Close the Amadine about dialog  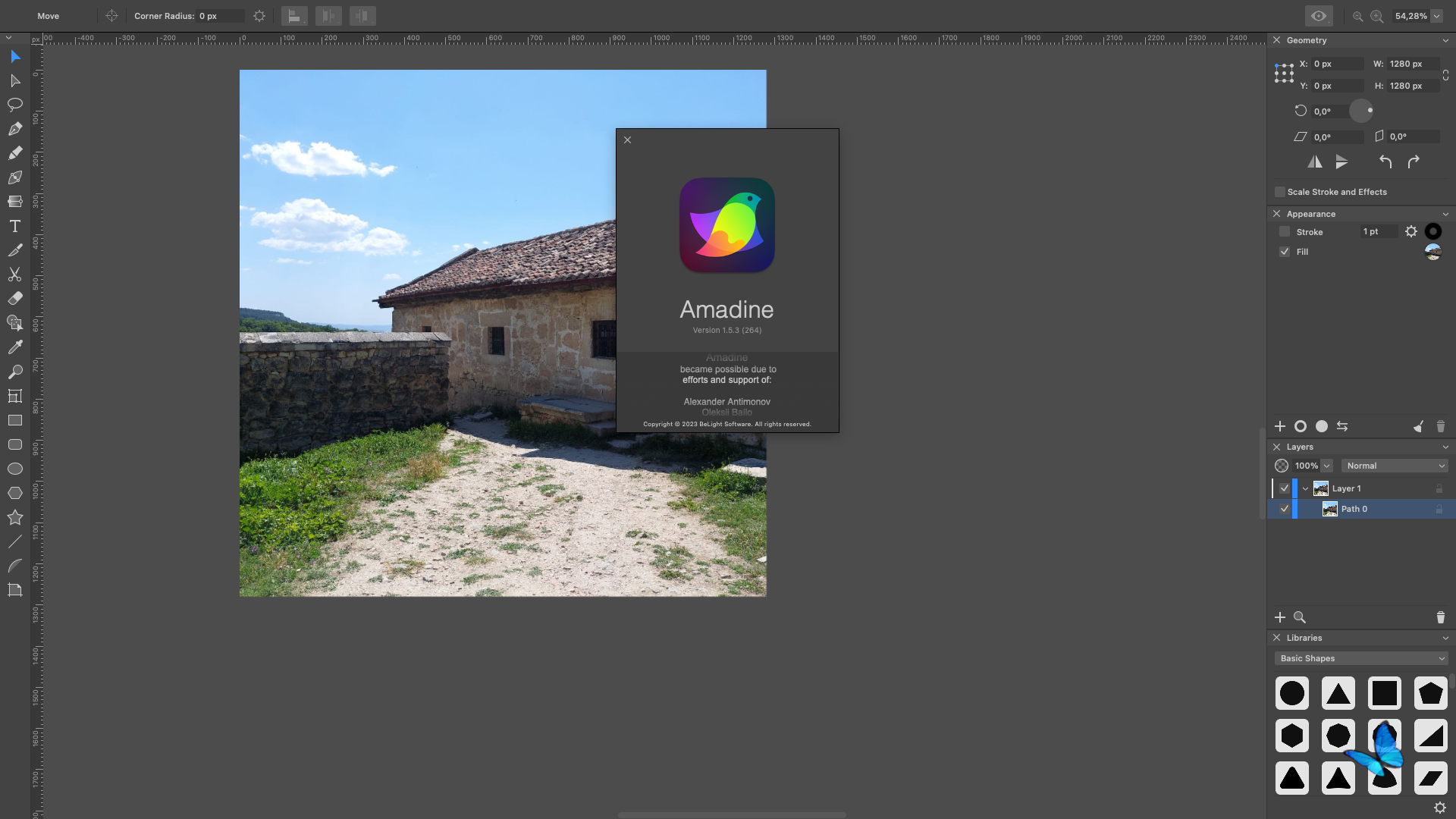click(x=627, y=140)
